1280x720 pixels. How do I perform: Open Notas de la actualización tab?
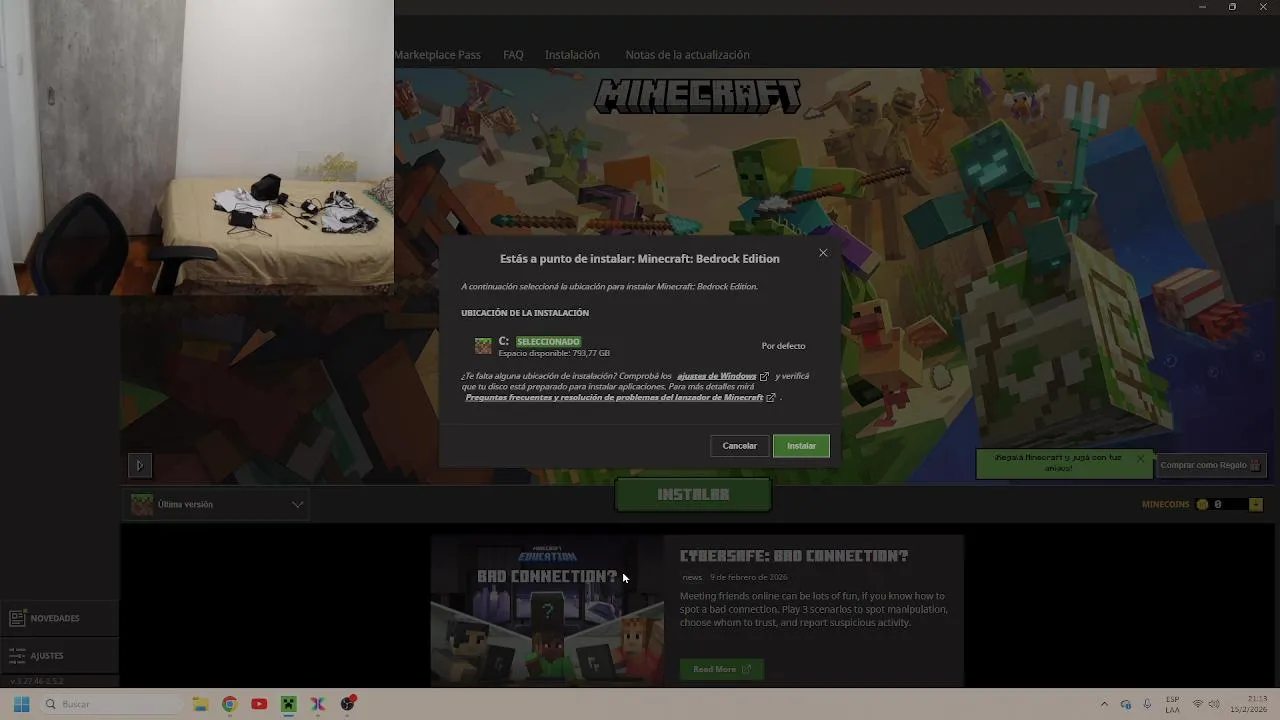click(687, 55)
